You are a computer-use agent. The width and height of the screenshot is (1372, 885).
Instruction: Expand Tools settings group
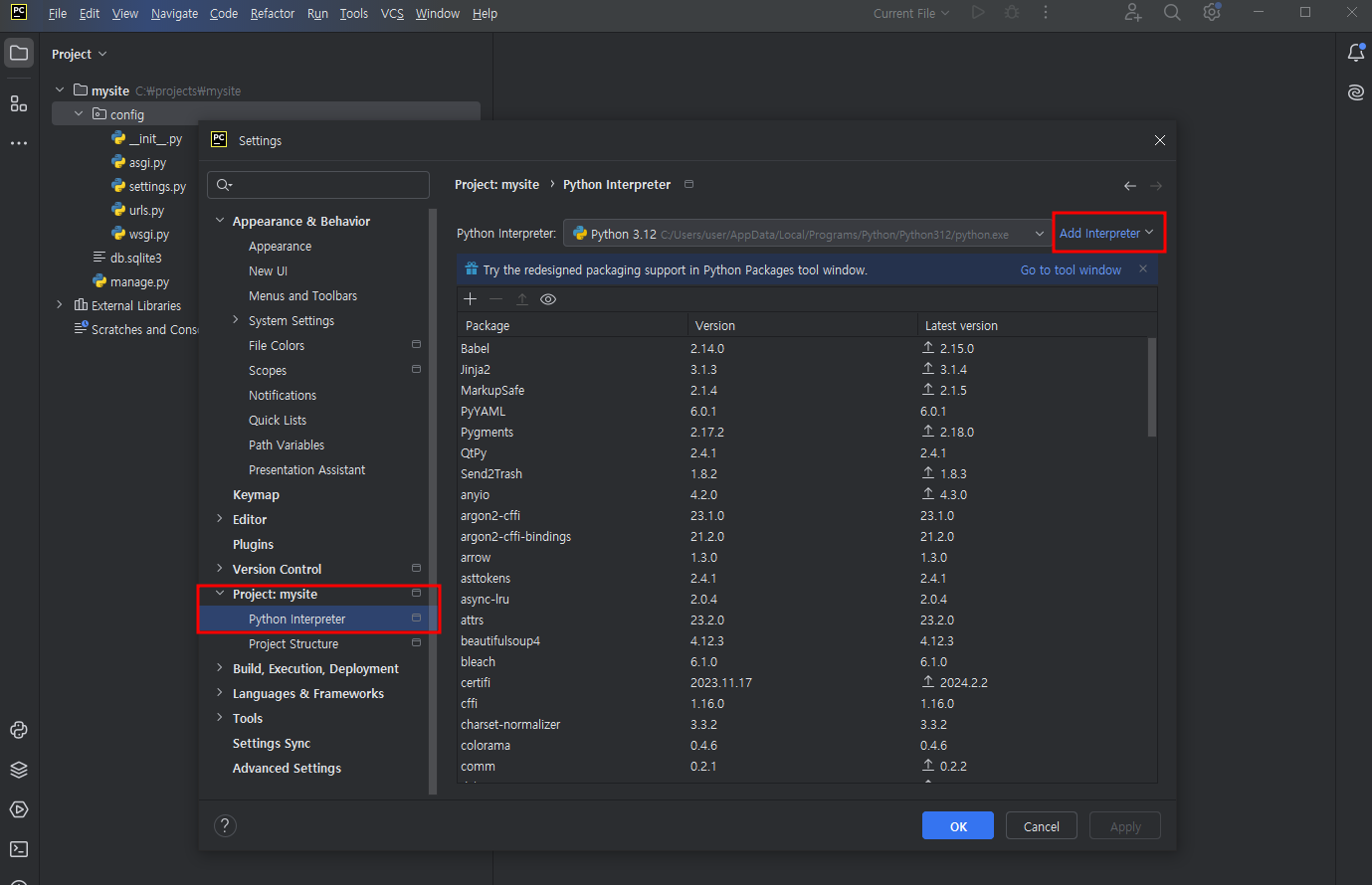(220, 718)
